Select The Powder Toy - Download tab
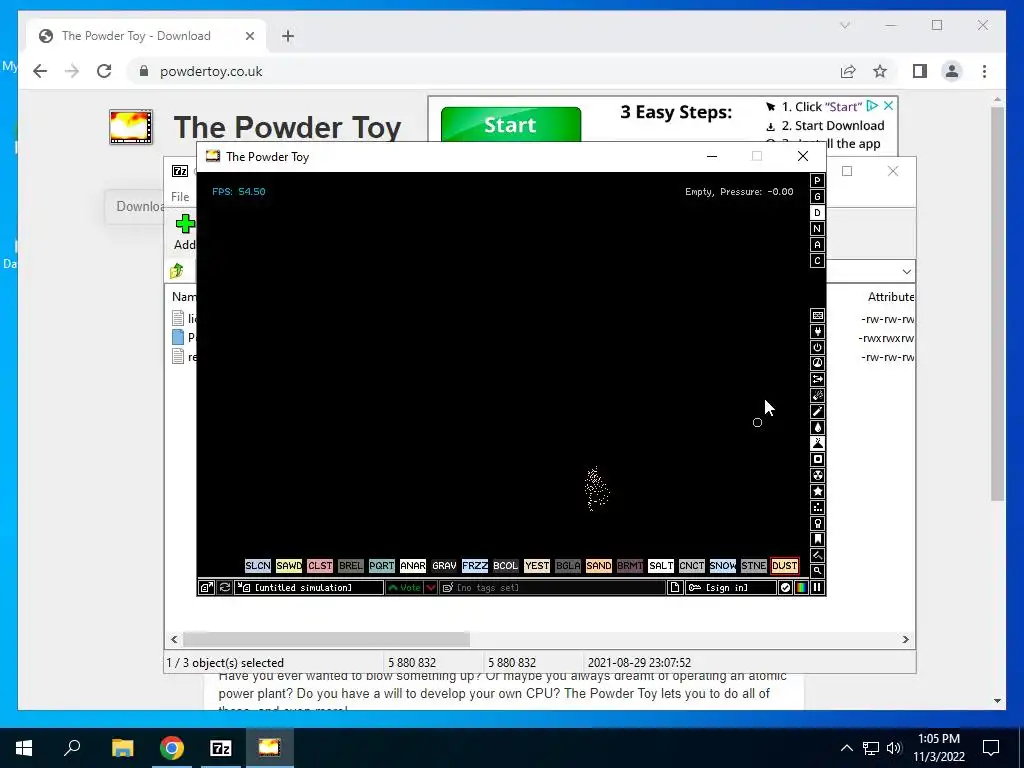The width and height of the screenshot is (1024, 768). point(146,36)
